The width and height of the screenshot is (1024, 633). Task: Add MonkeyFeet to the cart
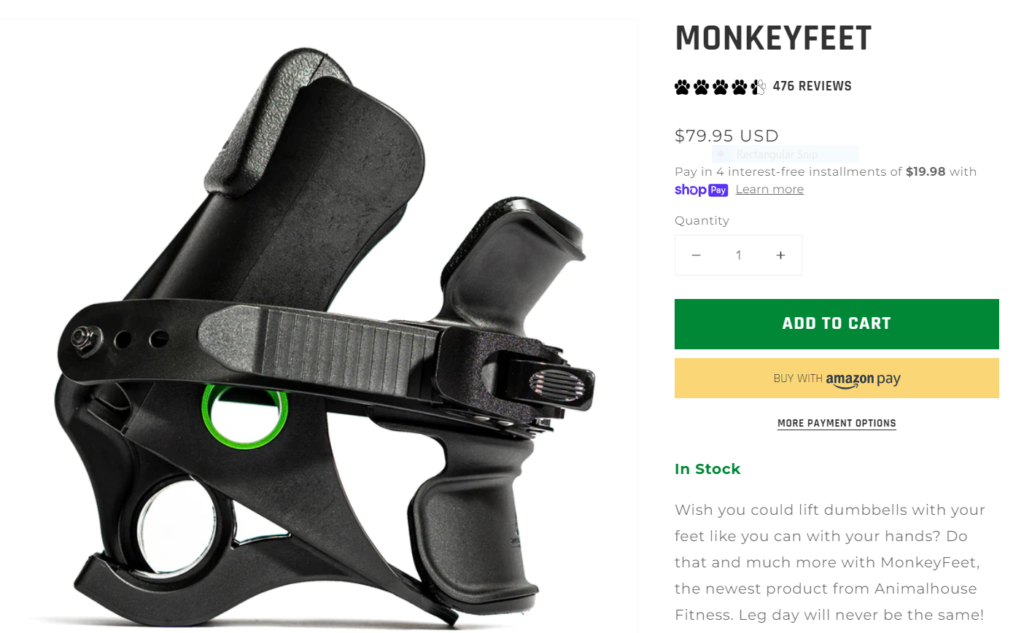coord(837,324)
